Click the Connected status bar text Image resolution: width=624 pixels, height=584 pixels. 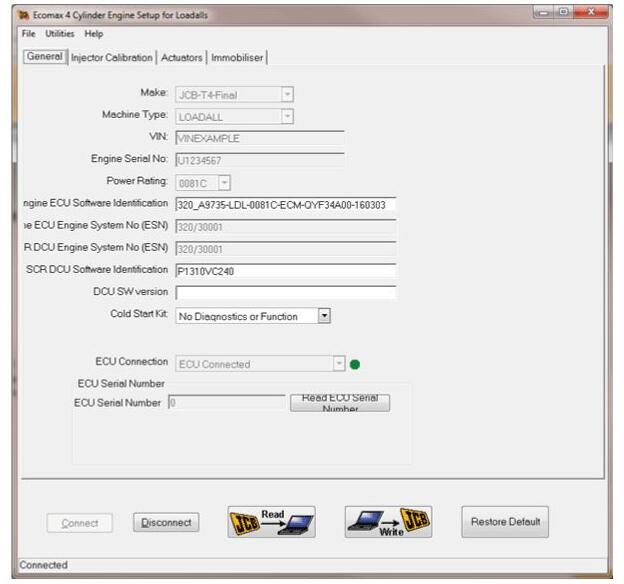click(x=43, y=565)
